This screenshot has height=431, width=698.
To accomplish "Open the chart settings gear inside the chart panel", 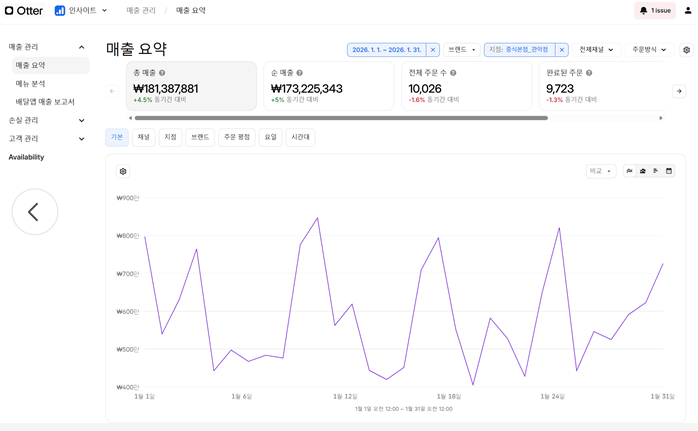I will (123, 171).
